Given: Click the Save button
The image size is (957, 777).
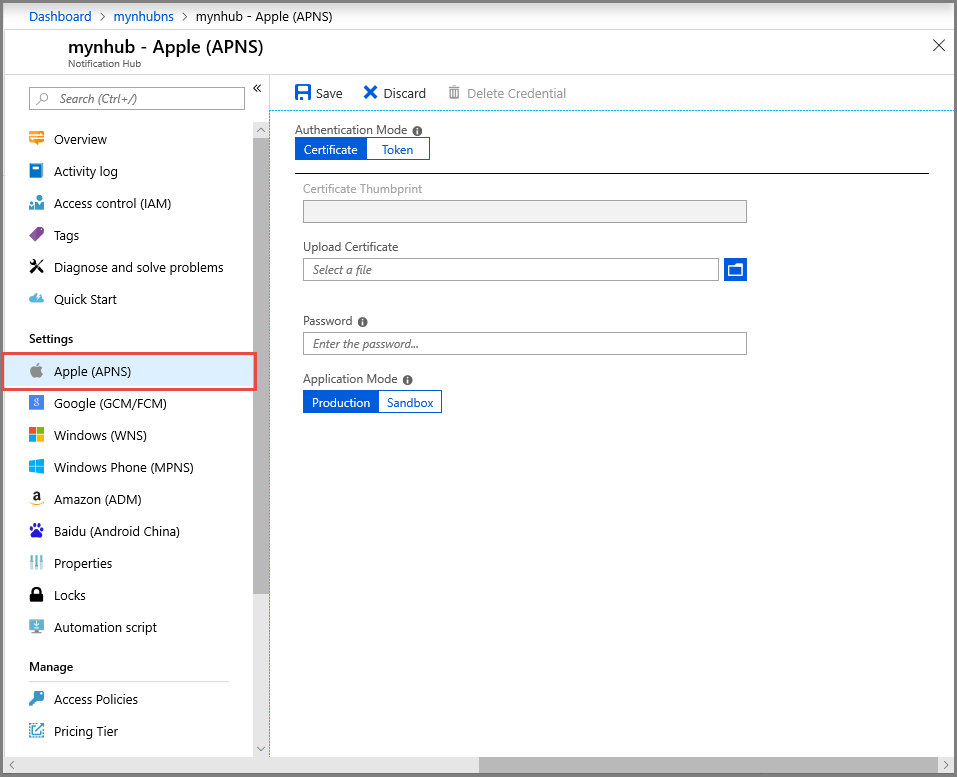Looking at the screenshot, I should [x=318, y=92].
